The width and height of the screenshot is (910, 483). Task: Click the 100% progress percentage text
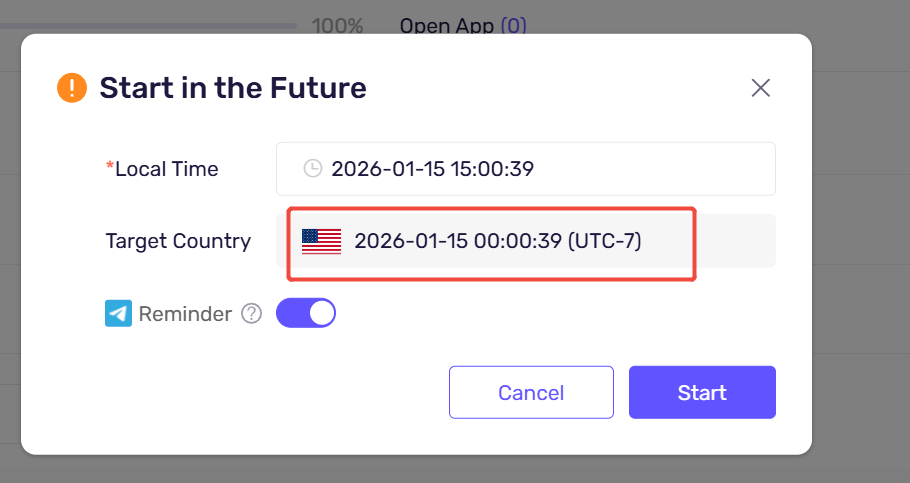pyautogui.click(x=337, y=26)
